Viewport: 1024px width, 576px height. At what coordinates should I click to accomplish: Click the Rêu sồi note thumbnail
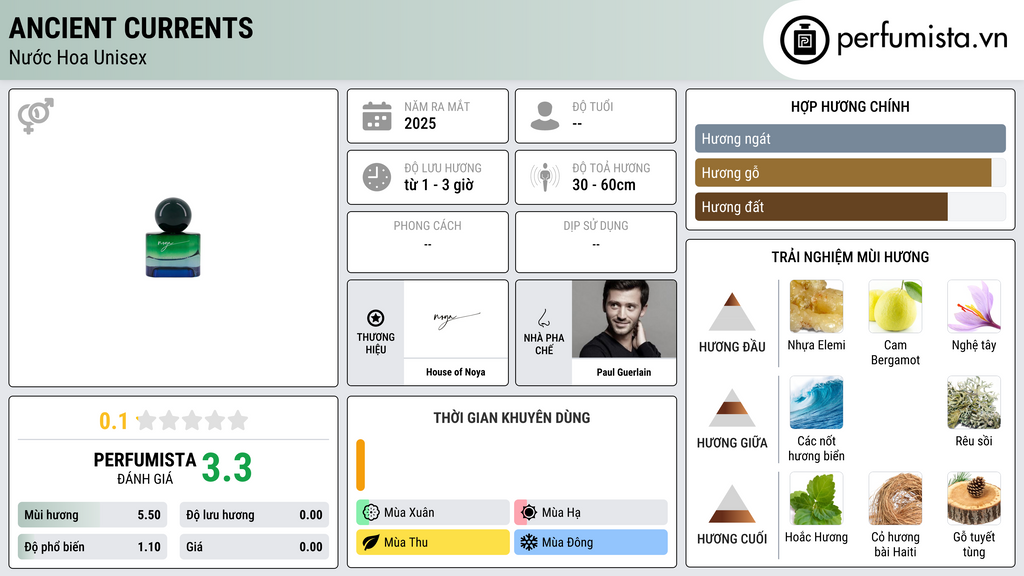tap(974, 403)
